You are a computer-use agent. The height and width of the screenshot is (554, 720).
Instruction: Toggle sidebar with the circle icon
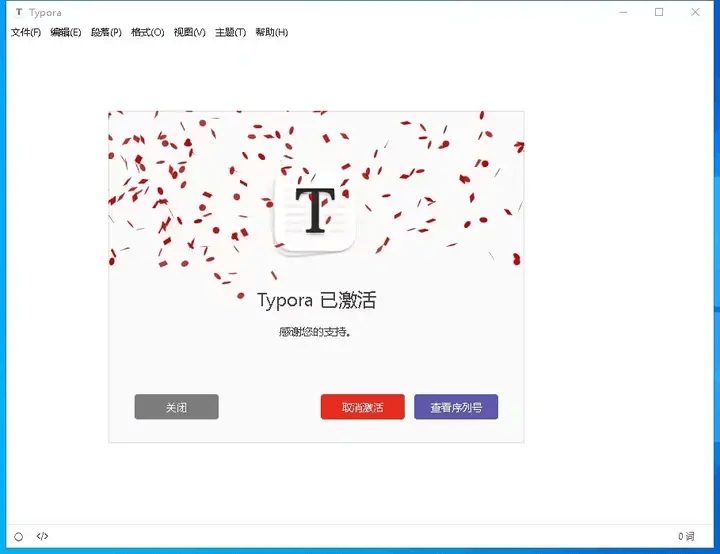click(18, 537)
